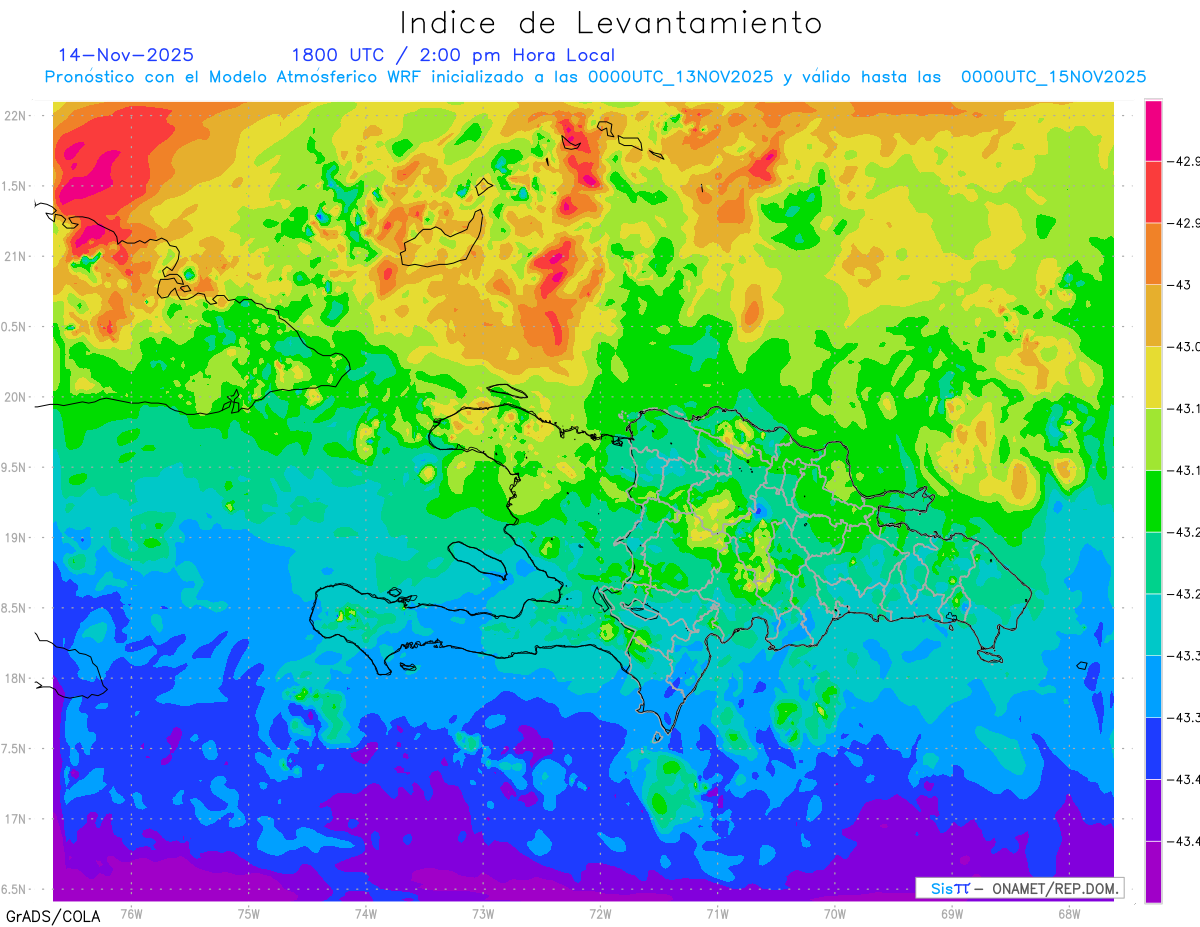Screen dimensions: 1200x927
Task: Click the map title 'Indice de Levantamiento'
Action: [x=611, y=23]
